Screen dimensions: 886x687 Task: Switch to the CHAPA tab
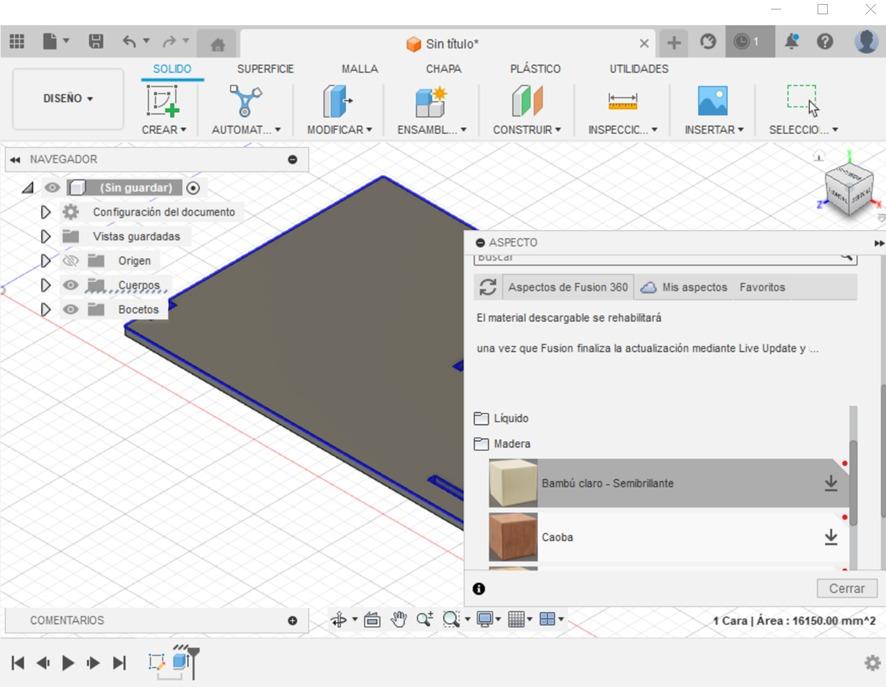[444, 69]
